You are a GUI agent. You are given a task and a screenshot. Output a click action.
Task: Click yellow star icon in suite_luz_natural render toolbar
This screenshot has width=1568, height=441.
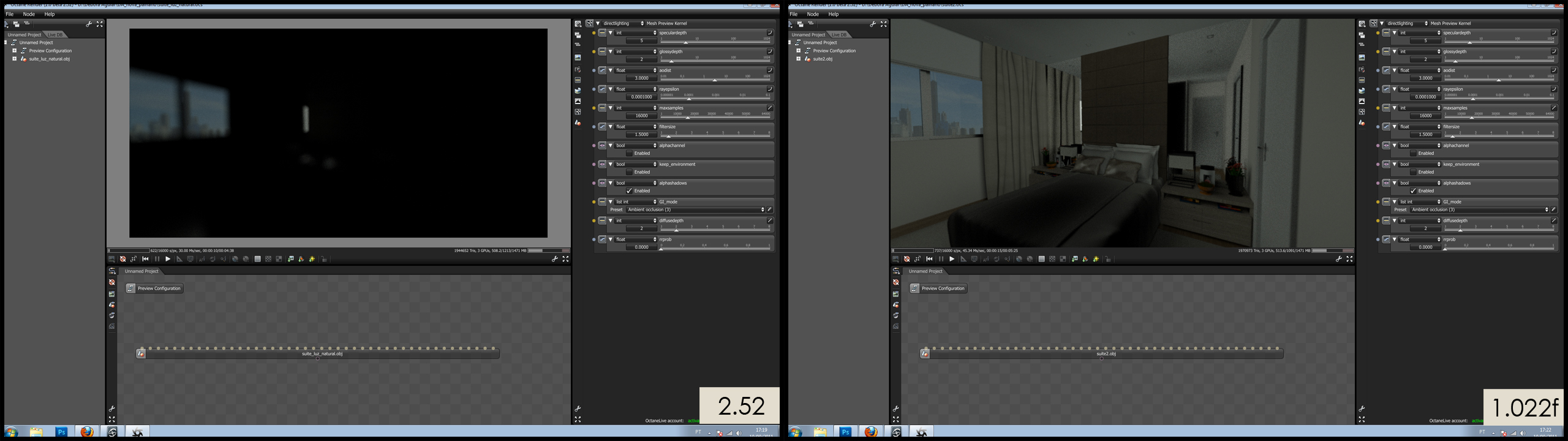312,259
